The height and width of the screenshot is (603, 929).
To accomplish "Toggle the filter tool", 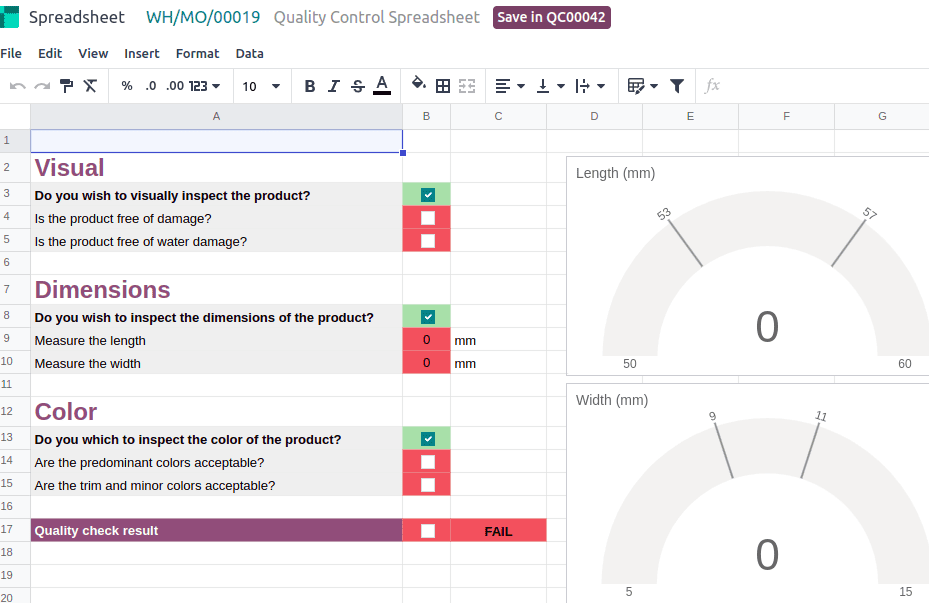I will [677, 86].
